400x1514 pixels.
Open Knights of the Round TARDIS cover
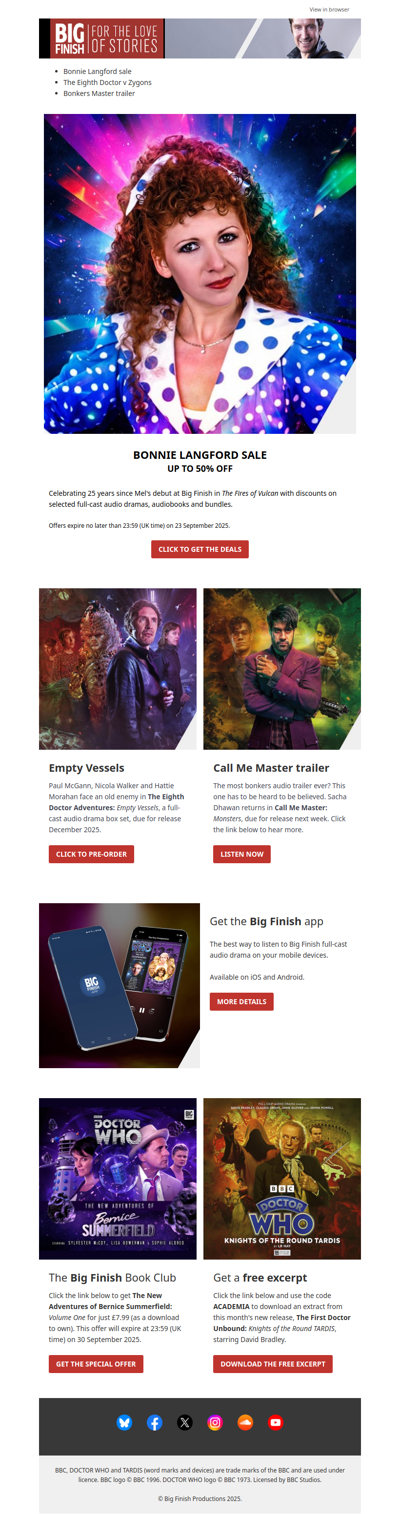282,1178
